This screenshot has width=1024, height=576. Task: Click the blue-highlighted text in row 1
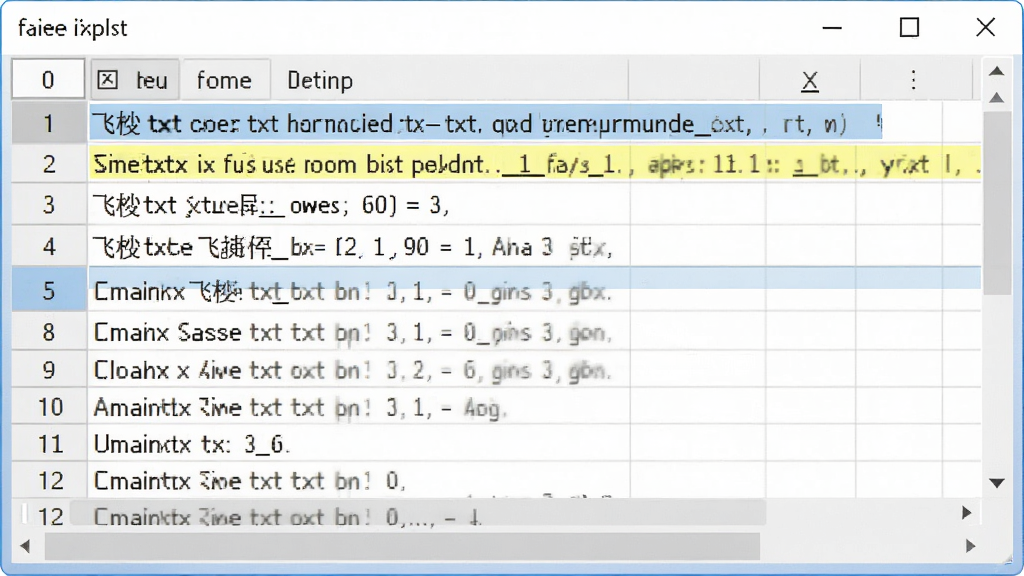pos(486,123)
